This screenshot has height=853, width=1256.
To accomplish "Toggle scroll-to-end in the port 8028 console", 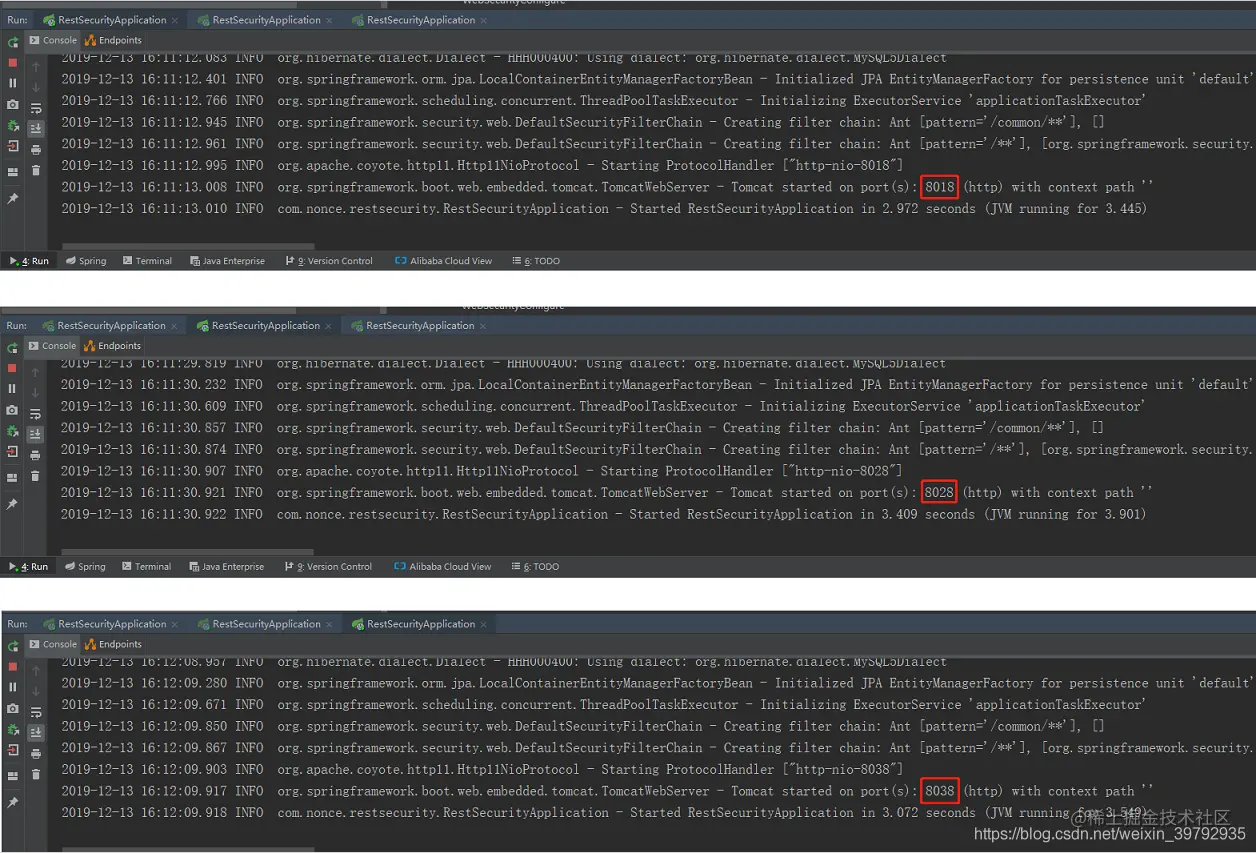I will pos(36,434).
